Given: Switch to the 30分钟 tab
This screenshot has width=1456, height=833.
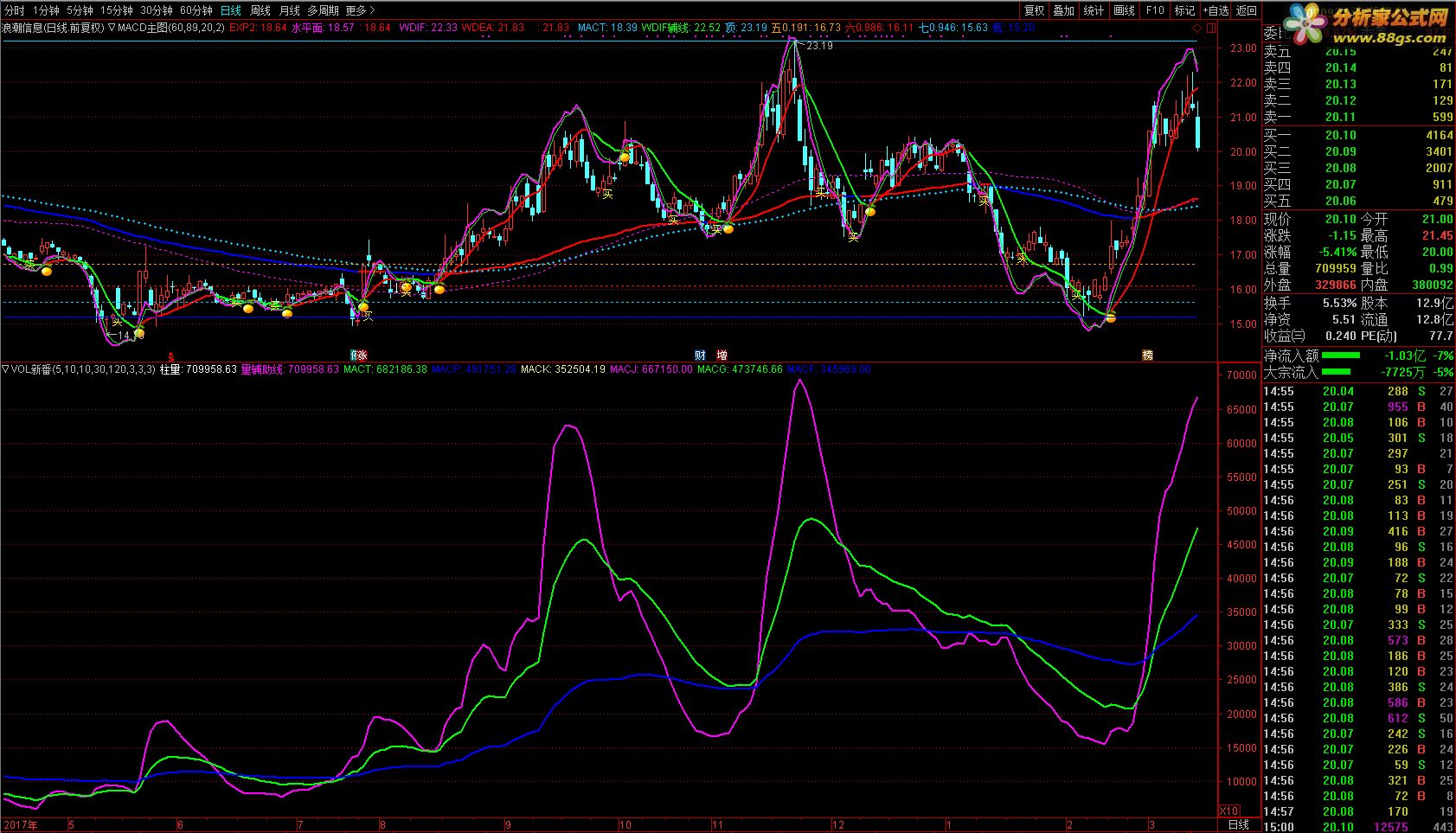Looking at the screenshot, I should pyautogui.click(x=157, y=10).
